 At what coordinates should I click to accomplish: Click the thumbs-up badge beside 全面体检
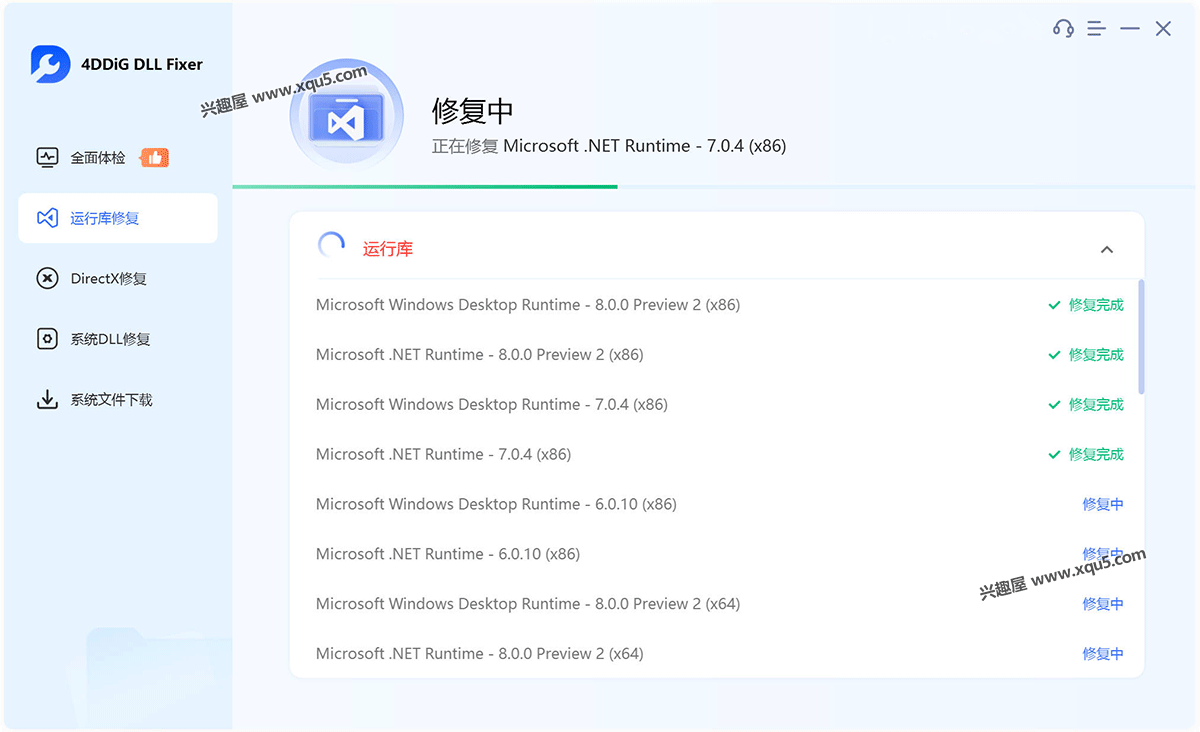coord(154,157)
